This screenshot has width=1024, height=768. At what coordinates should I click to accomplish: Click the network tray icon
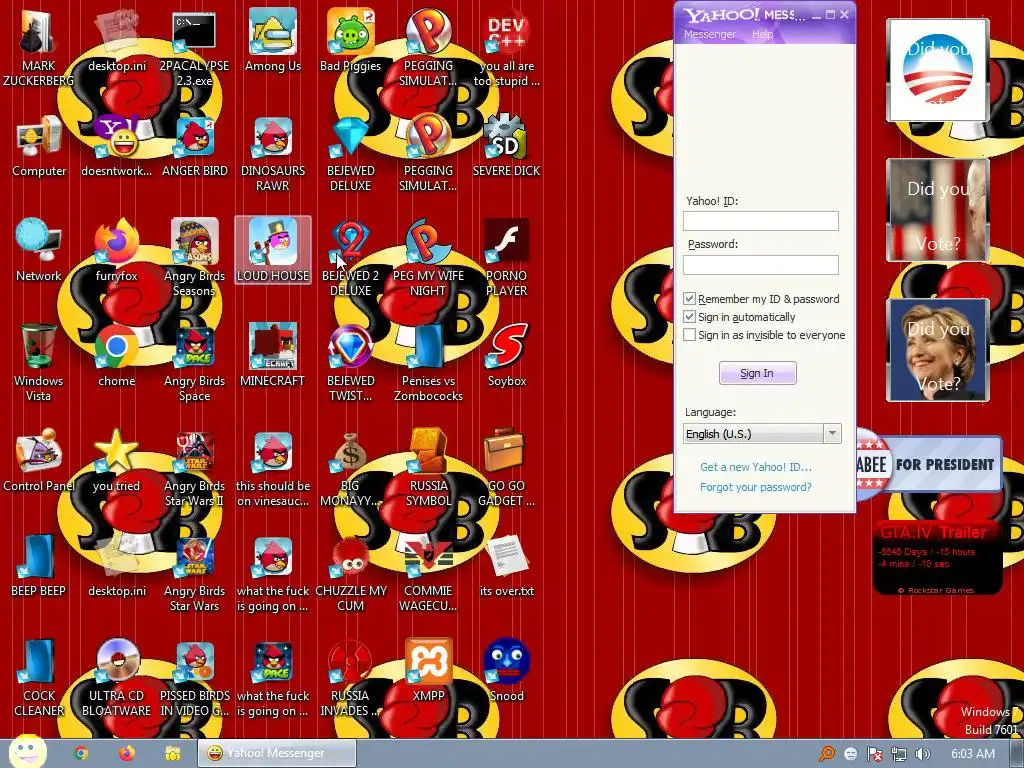coord(899,754)
